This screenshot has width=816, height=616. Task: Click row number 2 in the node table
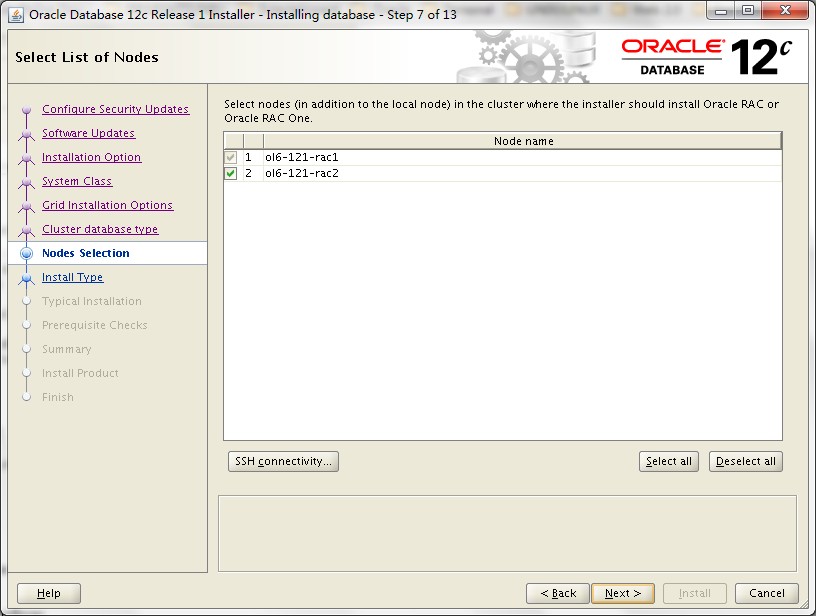pos(248,173)
